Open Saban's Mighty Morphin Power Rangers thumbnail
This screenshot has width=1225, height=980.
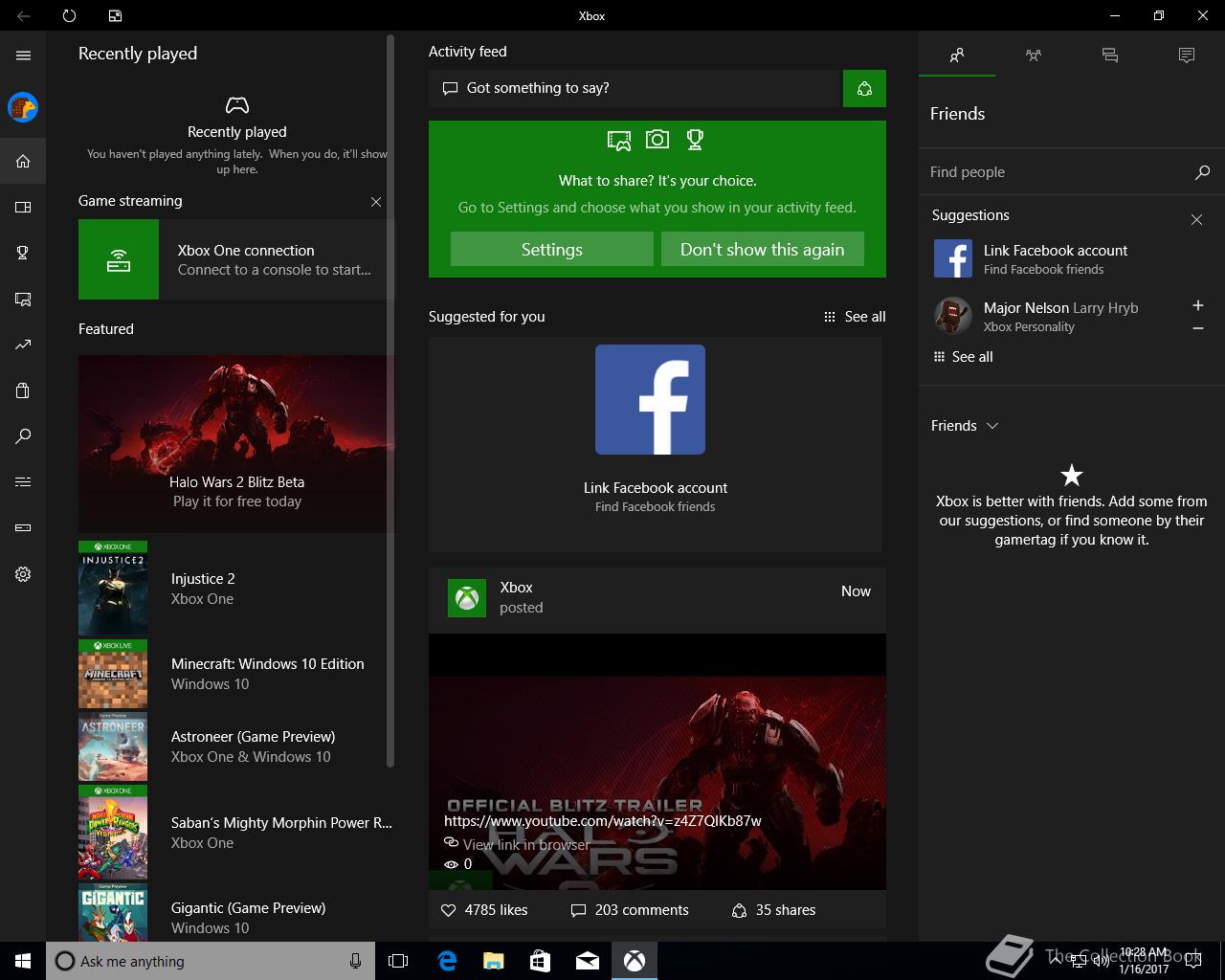[113, 833]
